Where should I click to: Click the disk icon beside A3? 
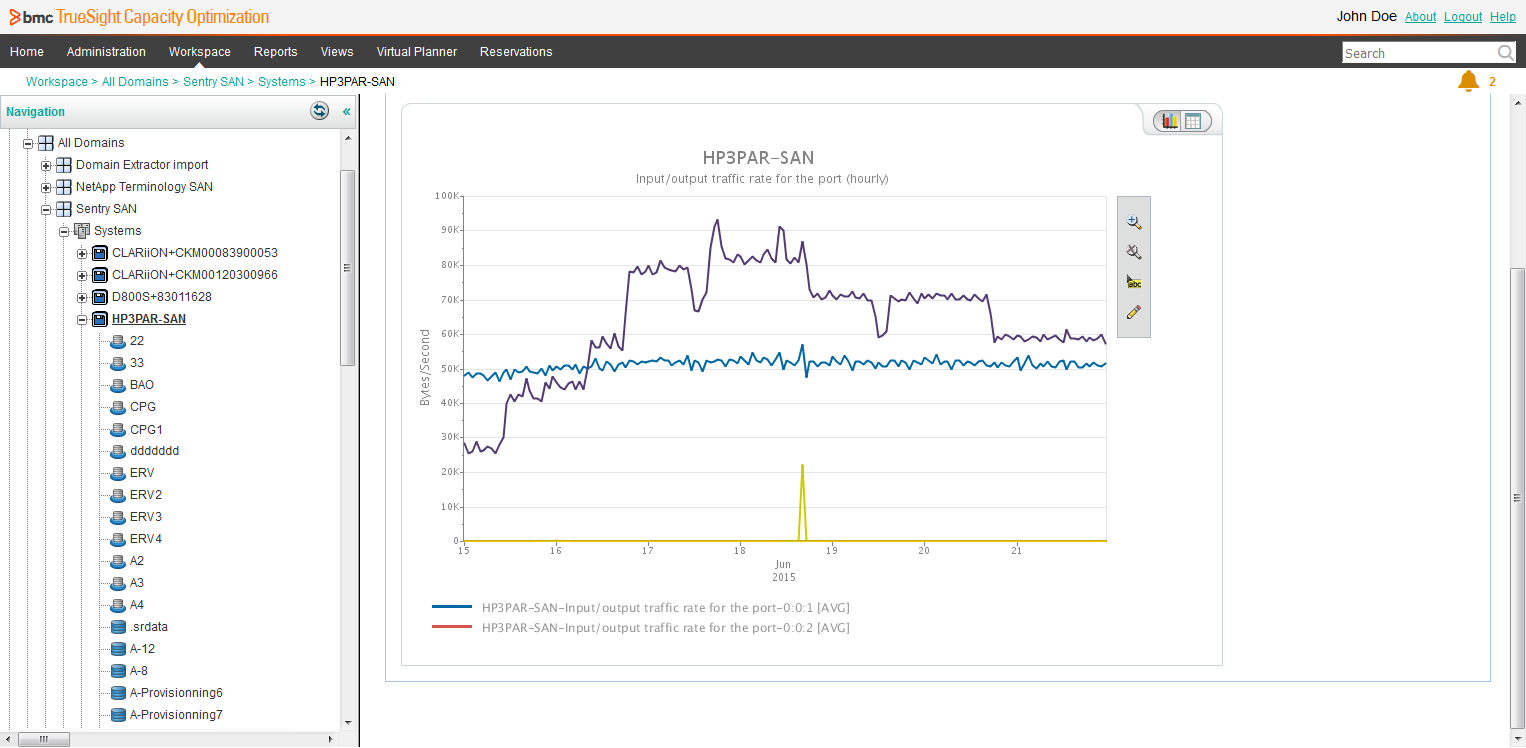click(x=118, y=583)
